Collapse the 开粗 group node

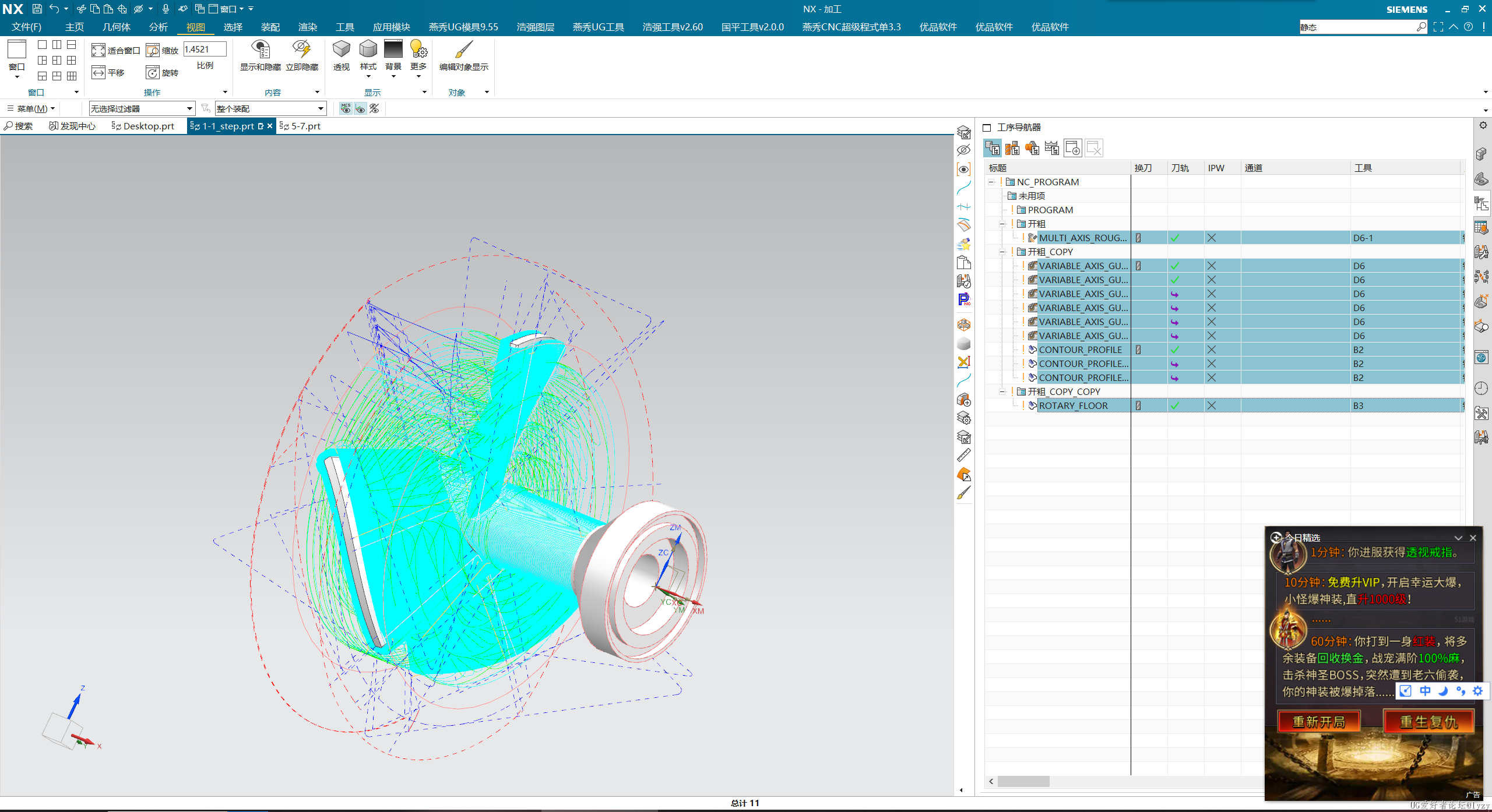tap(1002, 224)
